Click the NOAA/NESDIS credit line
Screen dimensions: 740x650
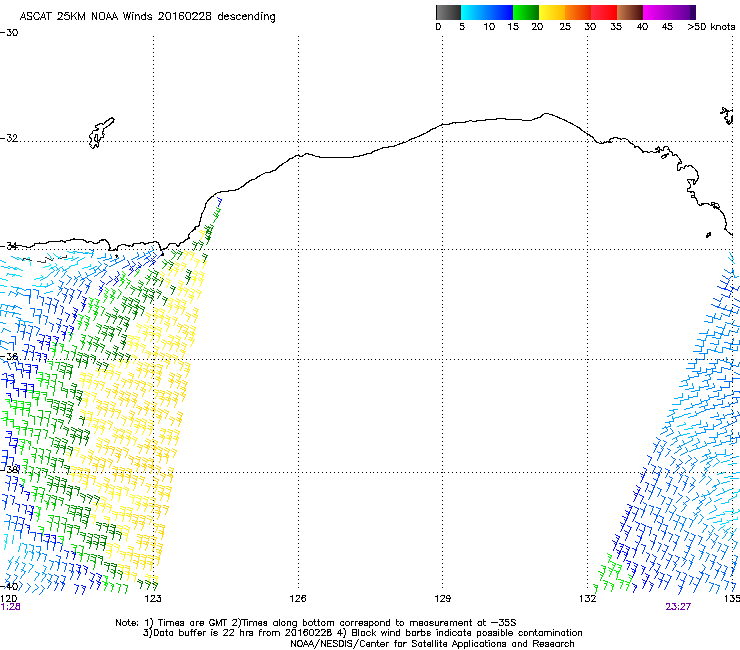(432, 644)
